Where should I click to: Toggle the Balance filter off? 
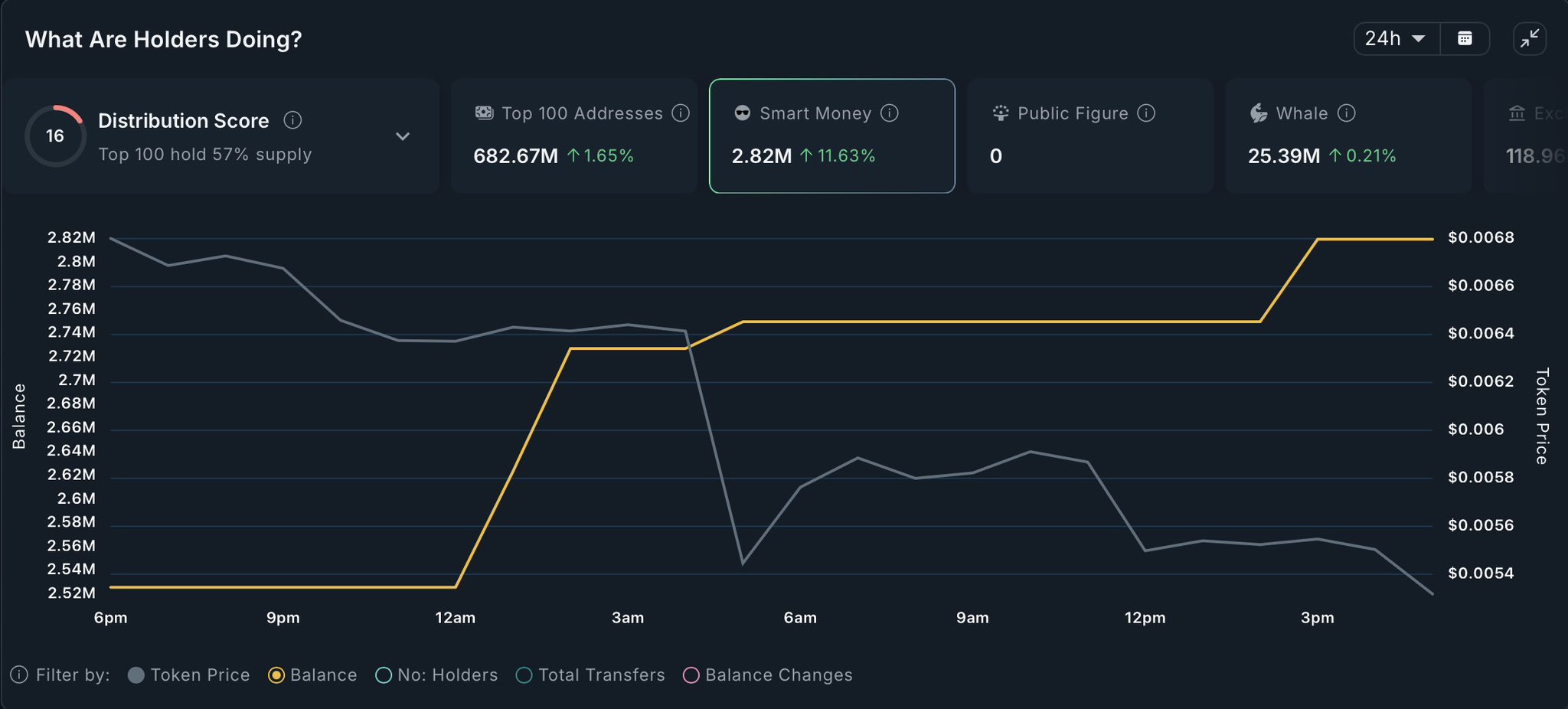coord(276,675)
